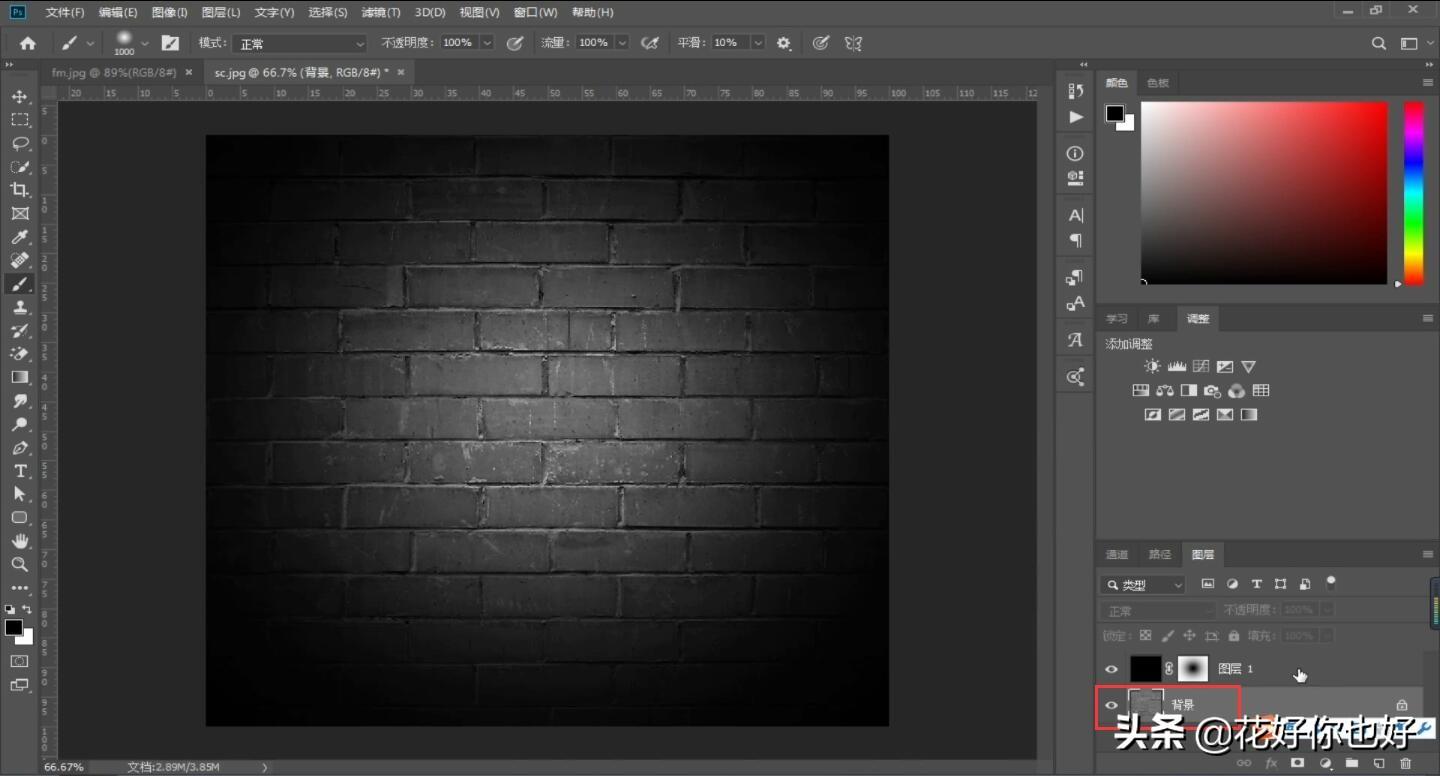Select the Lasso tool
This screenshot has height=776, width=1440.
tap(19, 143)
